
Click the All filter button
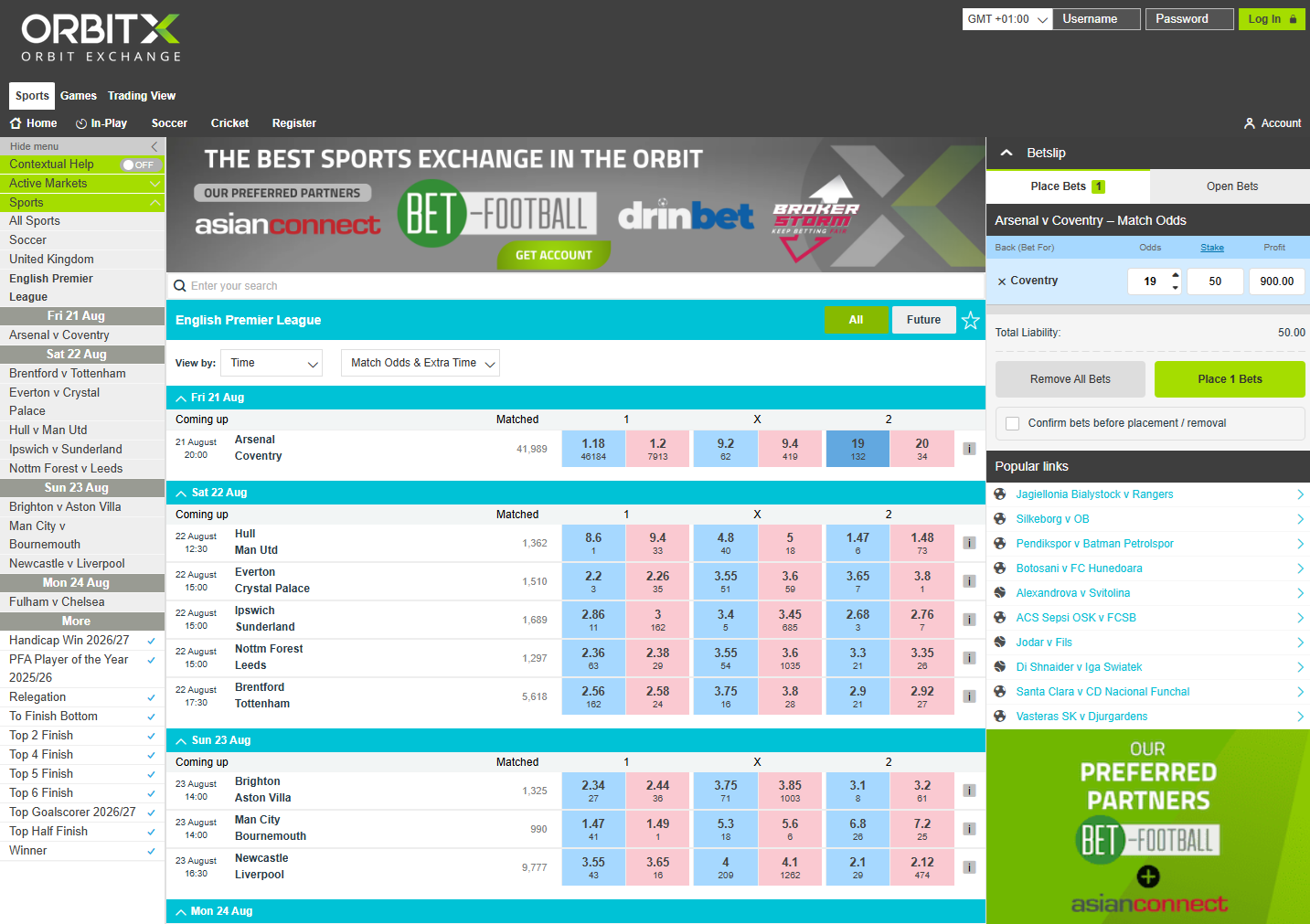click(x=856, y=320)
